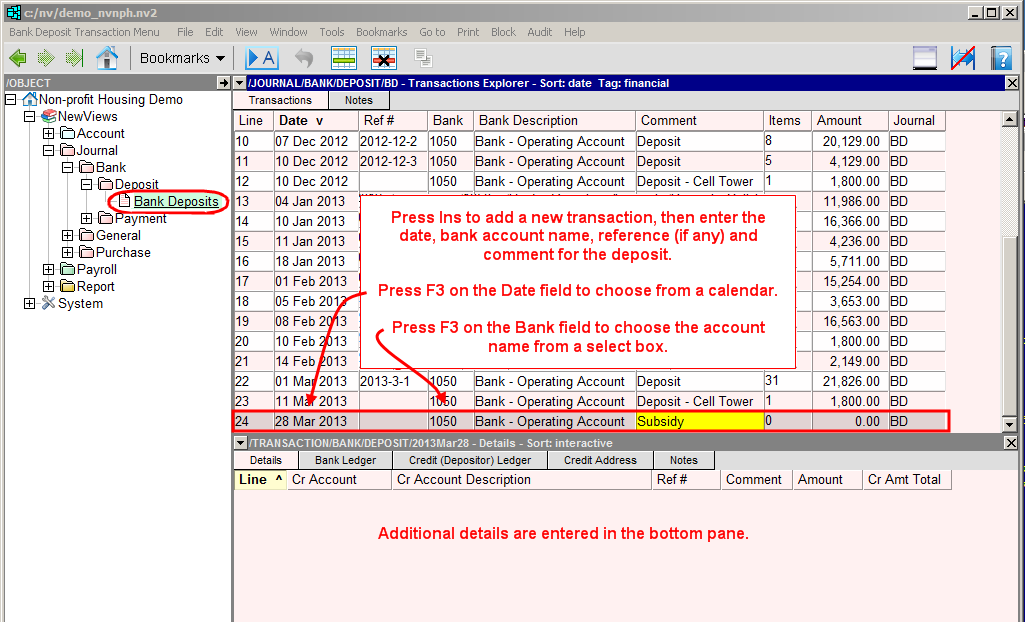Click the green Back navigation arrow
Image resolution: width=1025 pixels, height=622 pixels.
click(x=18, y=57)
